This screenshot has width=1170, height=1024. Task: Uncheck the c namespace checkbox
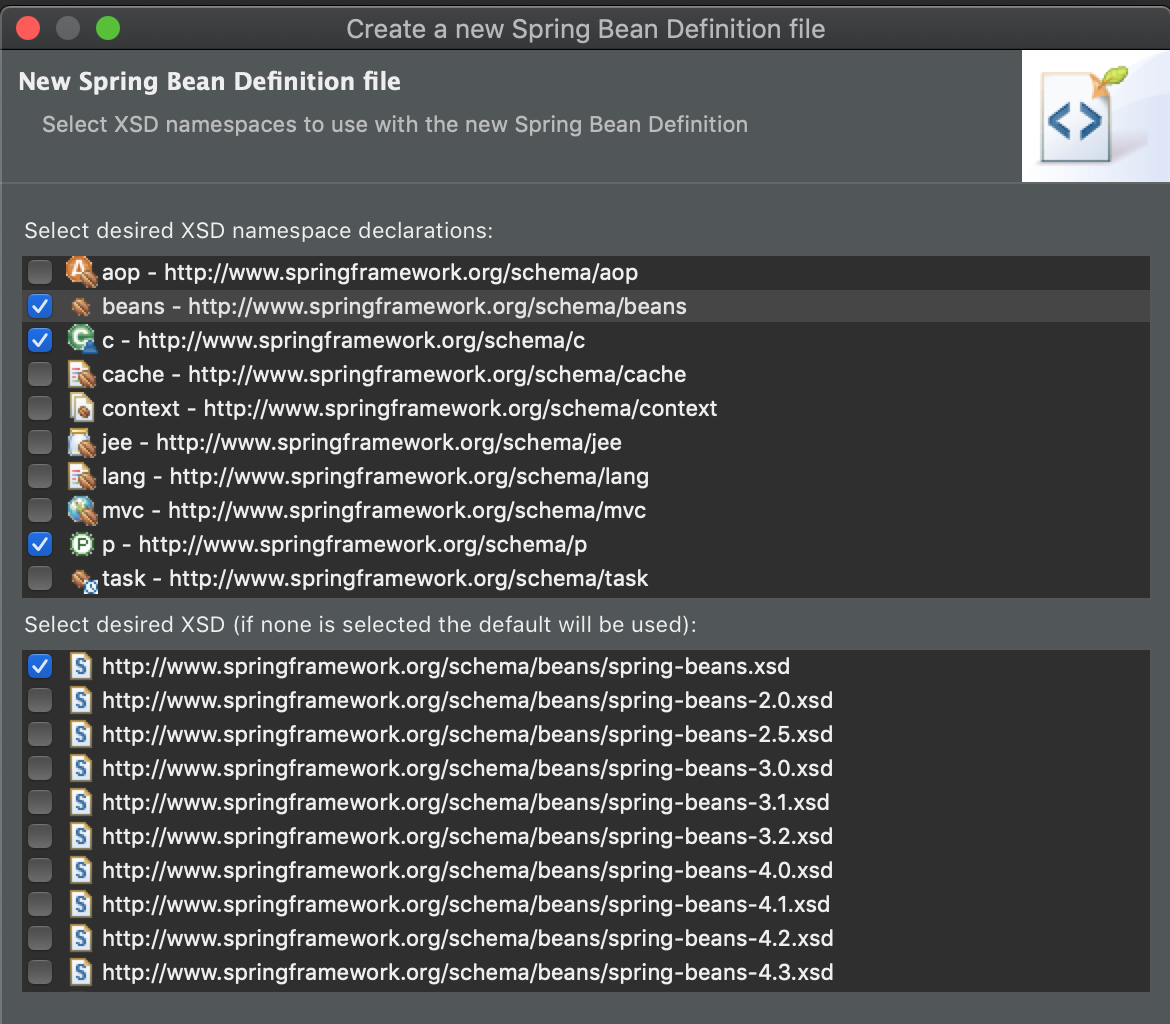[x=40, y=340]
